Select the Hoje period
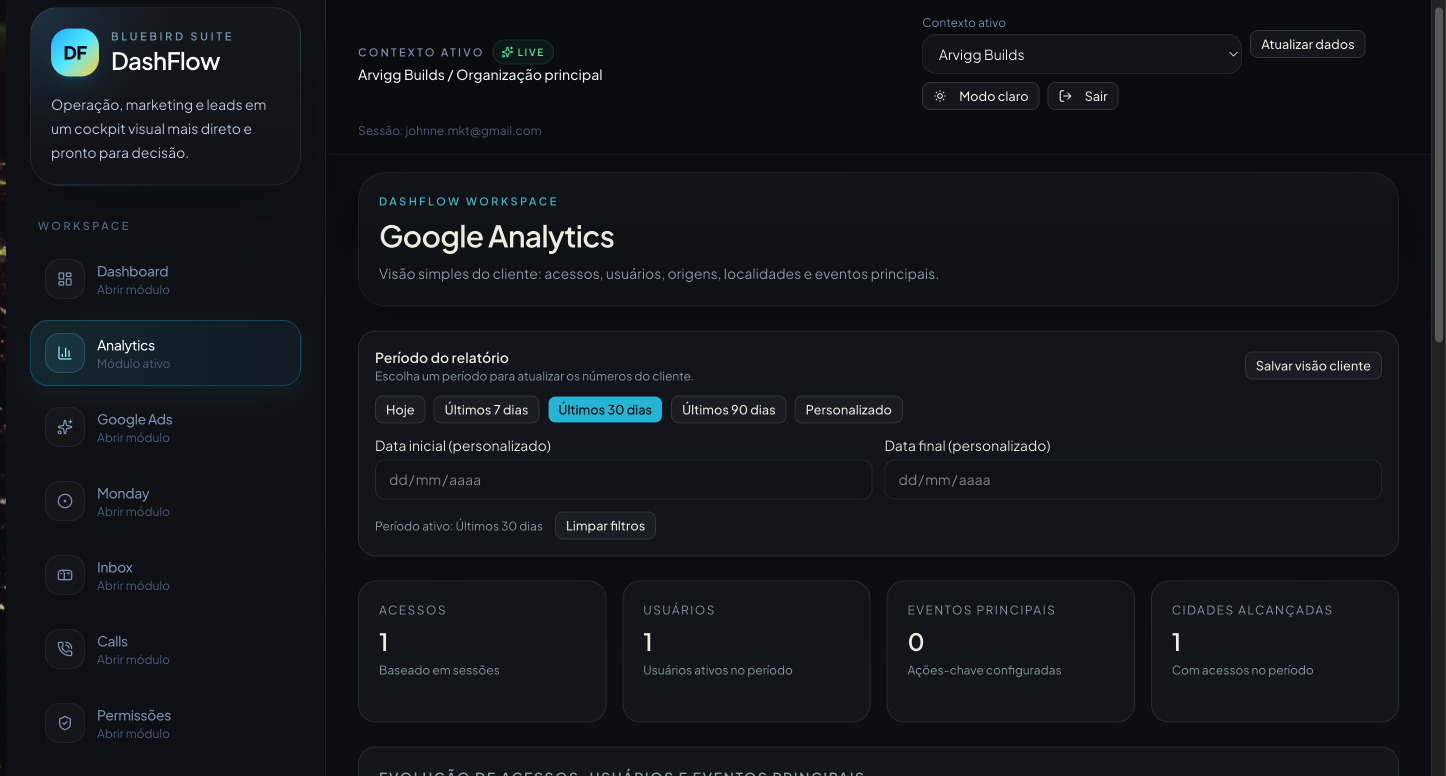 click(400, 410)
